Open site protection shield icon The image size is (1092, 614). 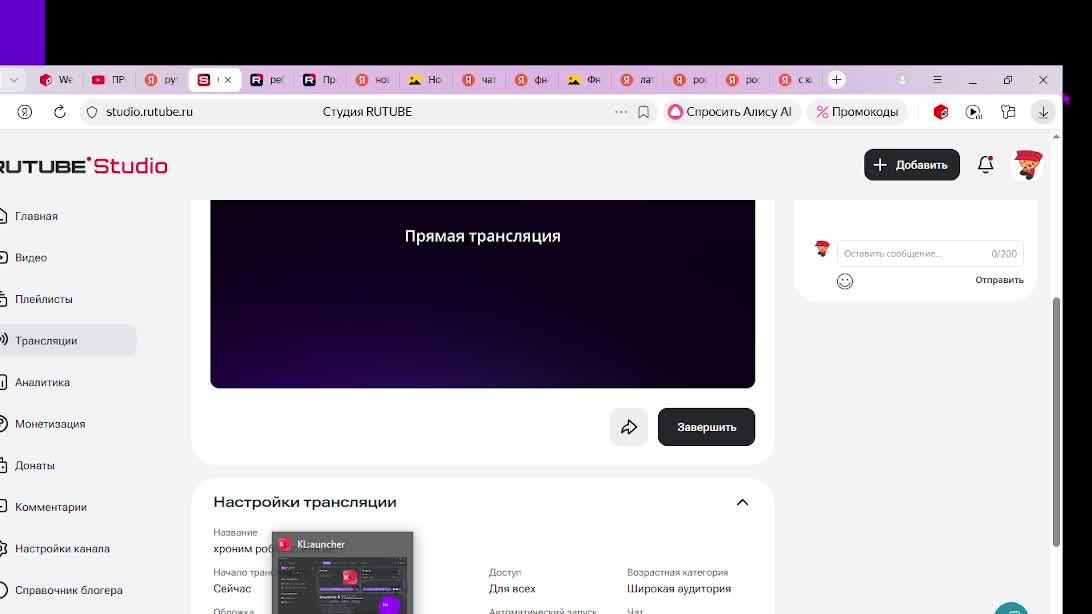click(x=91, y=111)
